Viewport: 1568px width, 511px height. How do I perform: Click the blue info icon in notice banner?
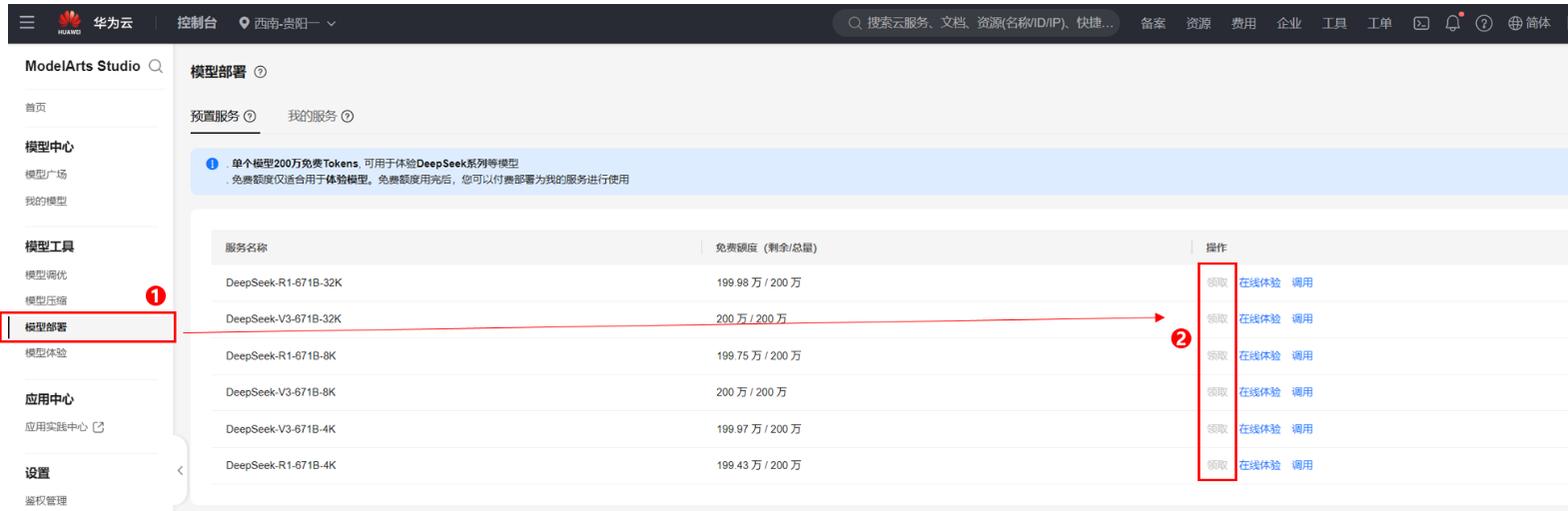212,164
